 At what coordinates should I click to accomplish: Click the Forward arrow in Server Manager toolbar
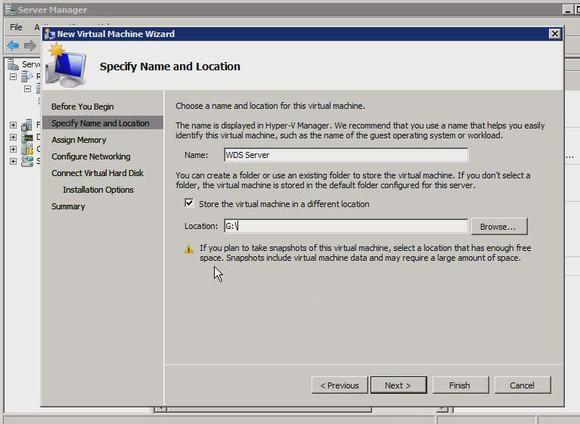pos(30,46)
